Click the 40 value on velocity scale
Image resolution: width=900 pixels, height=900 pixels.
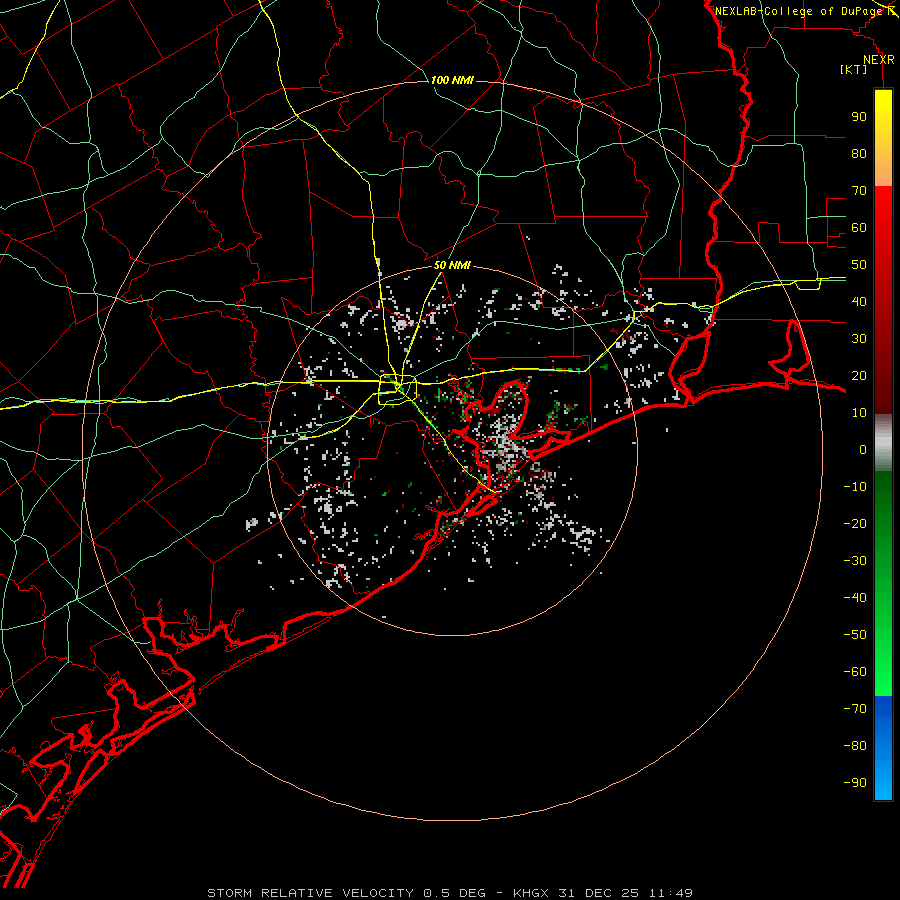(859, 301)
